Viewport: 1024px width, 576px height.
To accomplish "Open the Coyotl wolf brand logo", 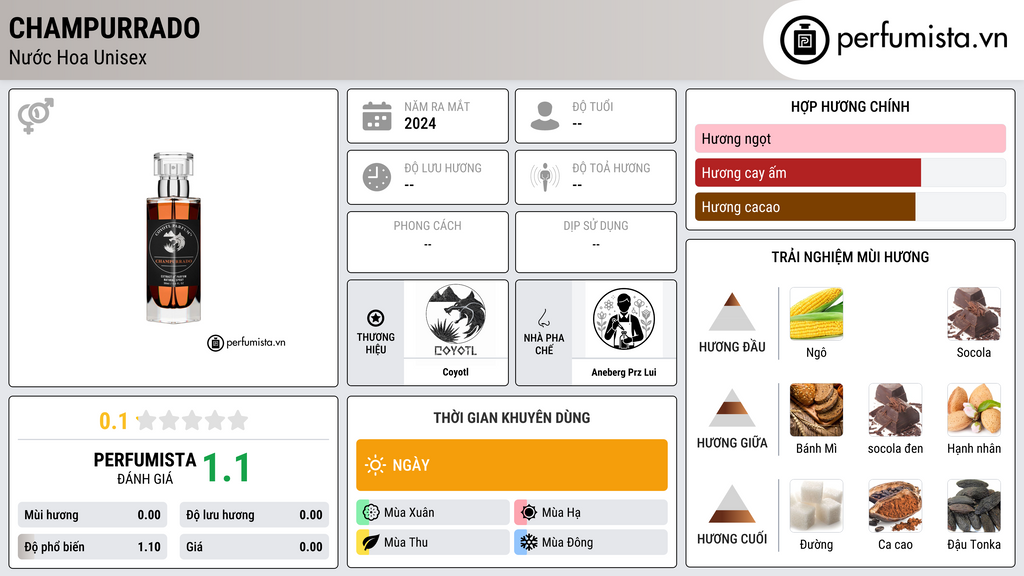I will pos(455,320).
